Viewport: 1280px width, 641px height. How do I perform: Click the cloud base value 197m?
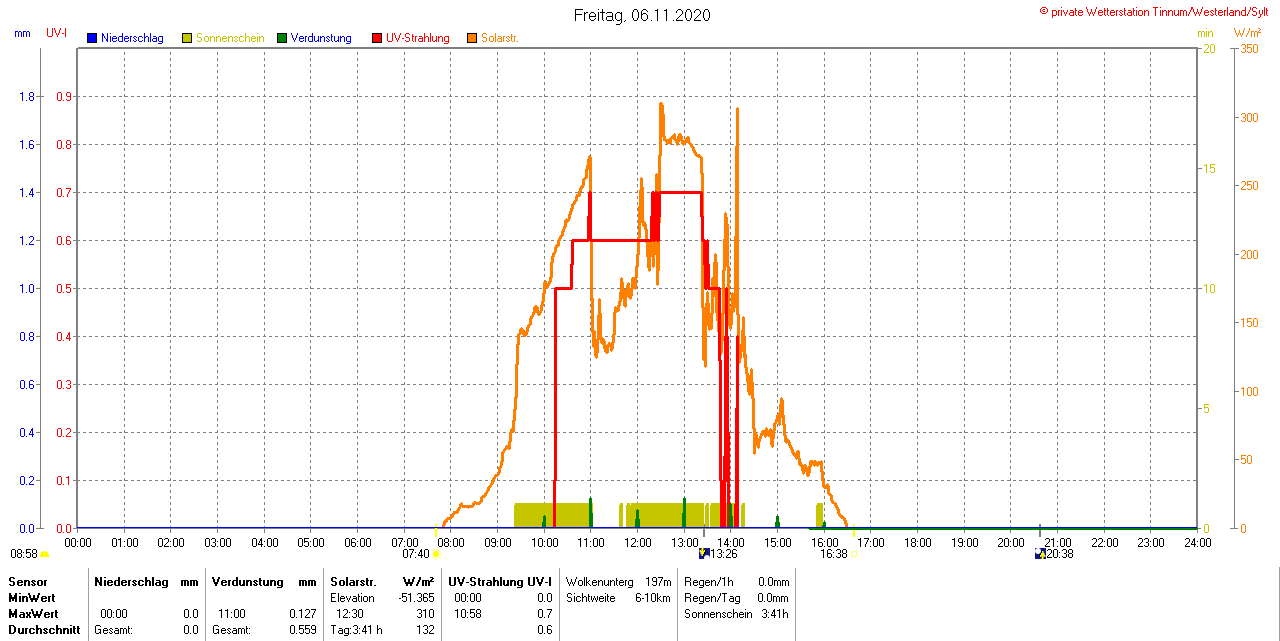click(658, 581)
